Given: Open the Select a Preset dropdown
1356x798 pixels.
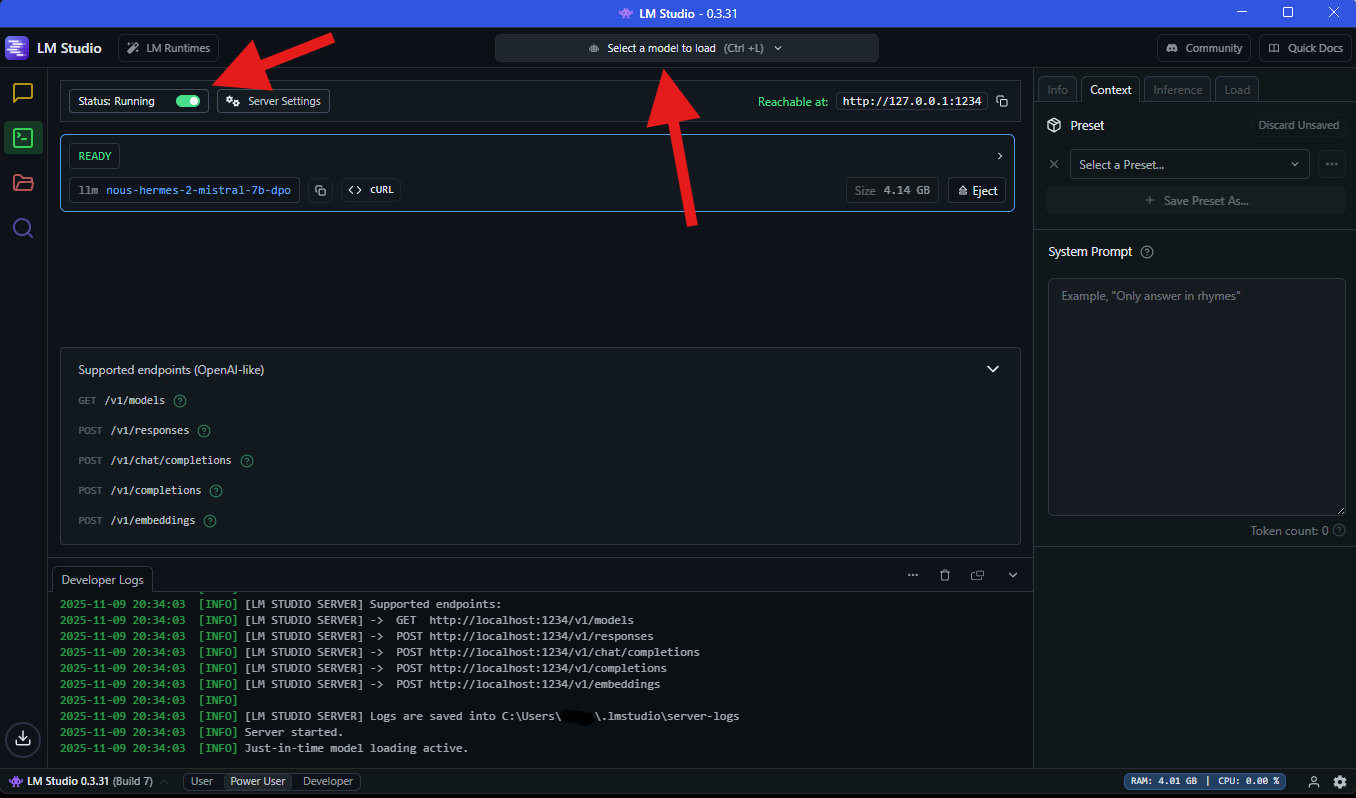Looking at the screenshot, I should pos(1188,163).
